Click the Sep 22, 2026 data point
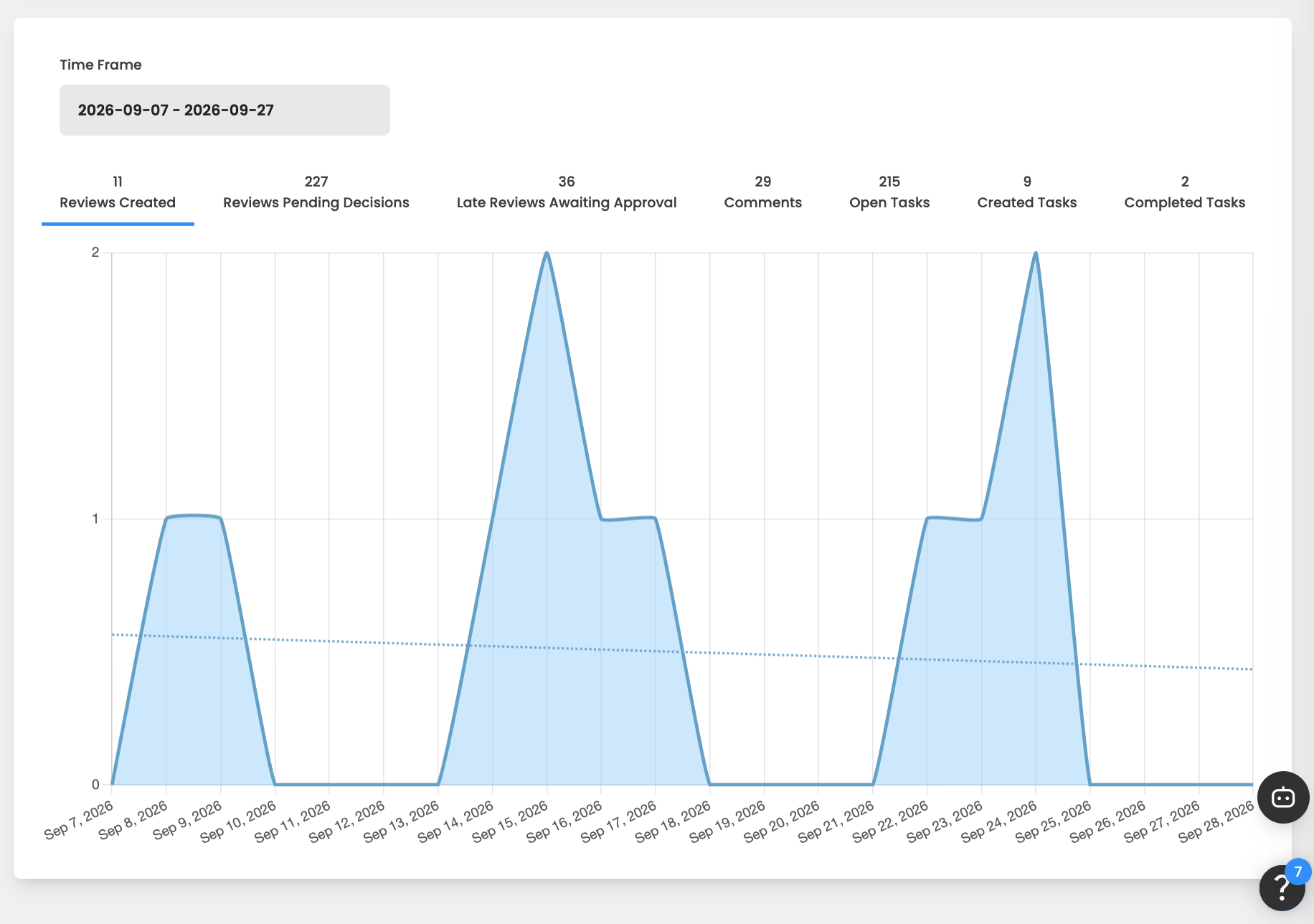 927,518
